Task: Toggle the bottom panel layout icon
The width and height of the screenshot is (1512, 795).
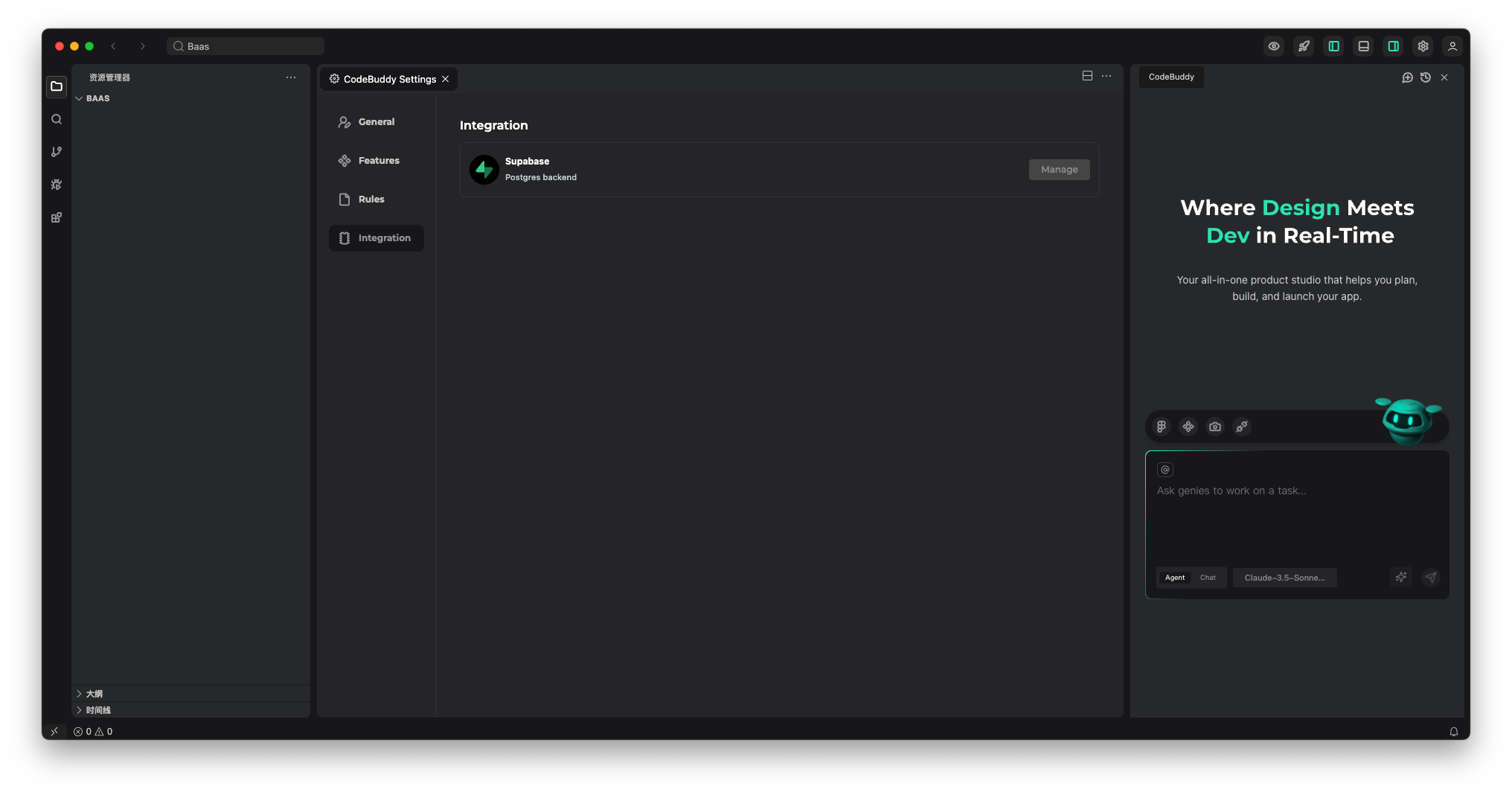Action: (1363, 46)
